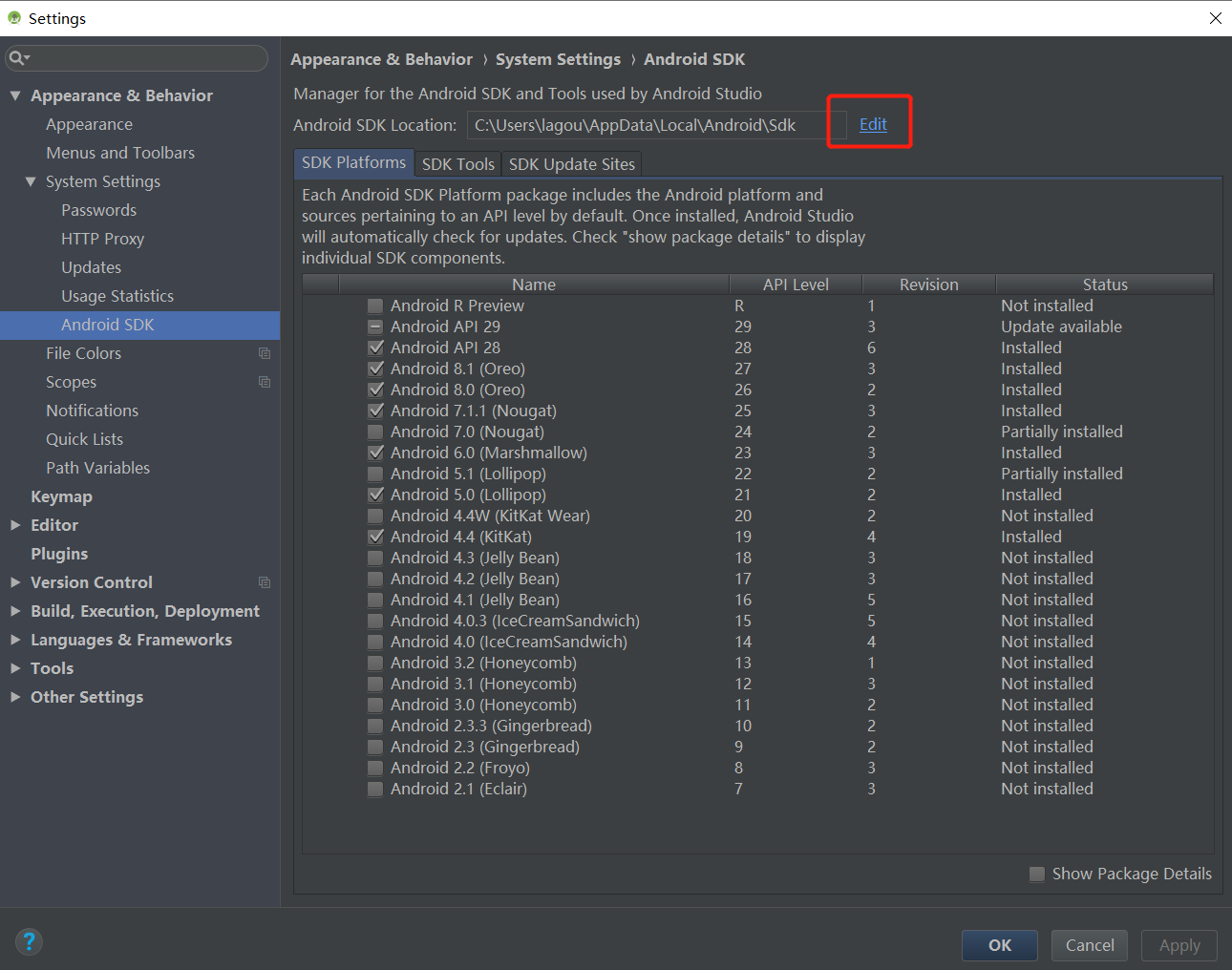Viewport: 1232px width, 970px height.
Task: Enable Show Package Details
Action: pyautogui.click(x=1036, y=874)
